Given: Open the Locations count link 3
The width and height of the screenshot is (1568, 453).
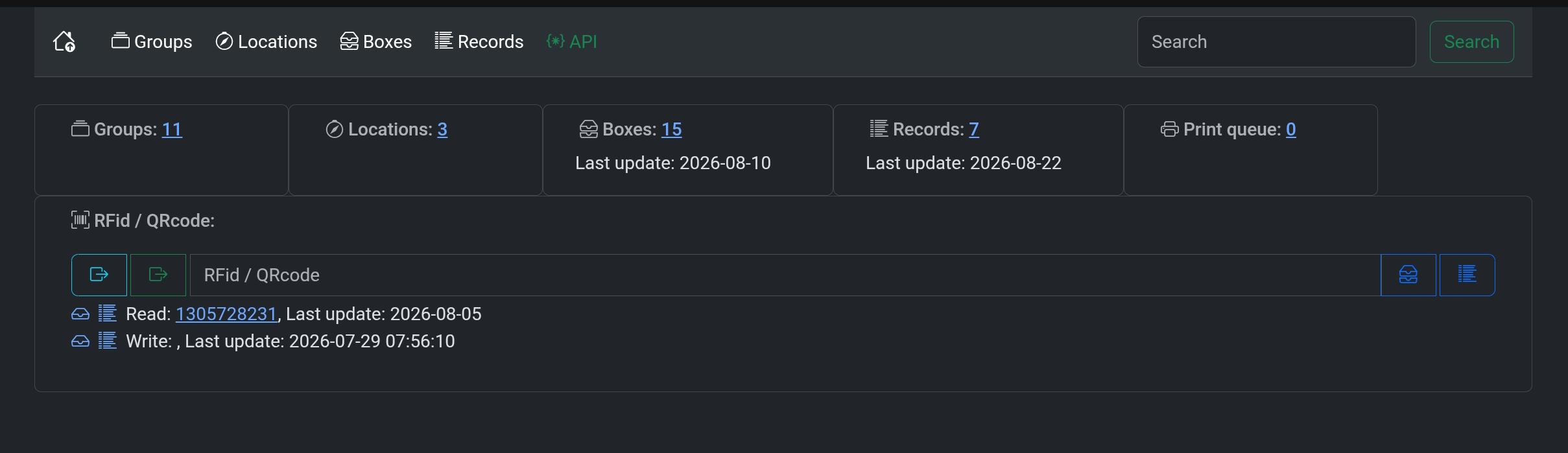Looking at the screenshot, I should pos(442,130).
